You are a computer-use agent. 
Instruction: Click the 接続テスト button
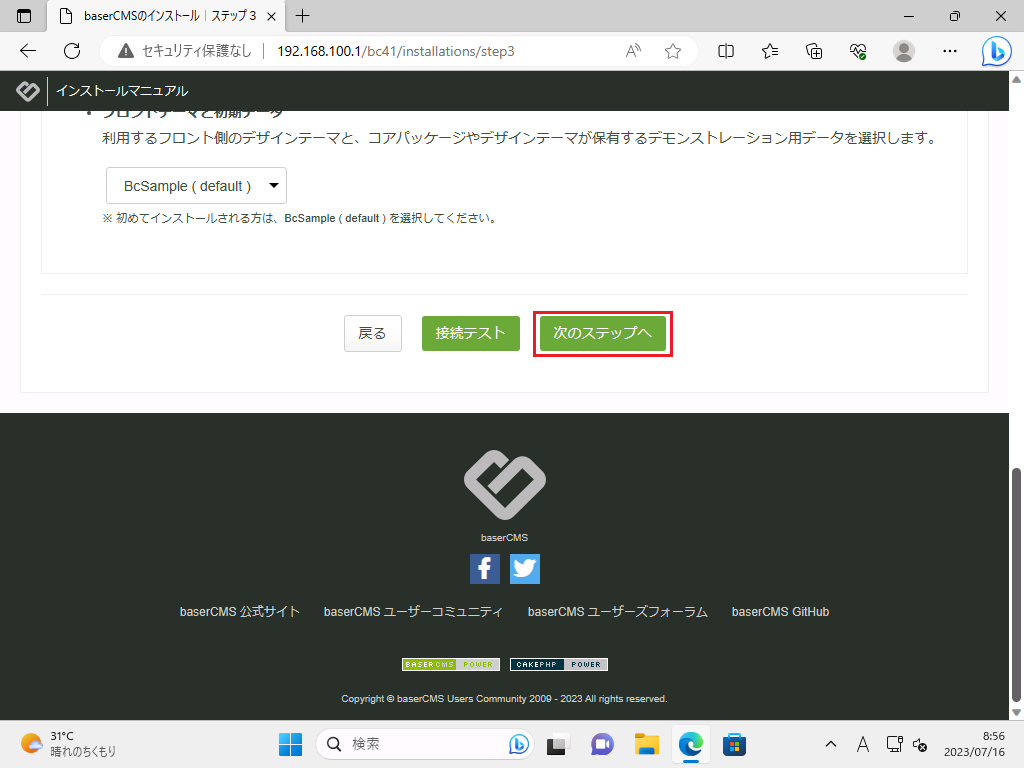tap(471, 333)
